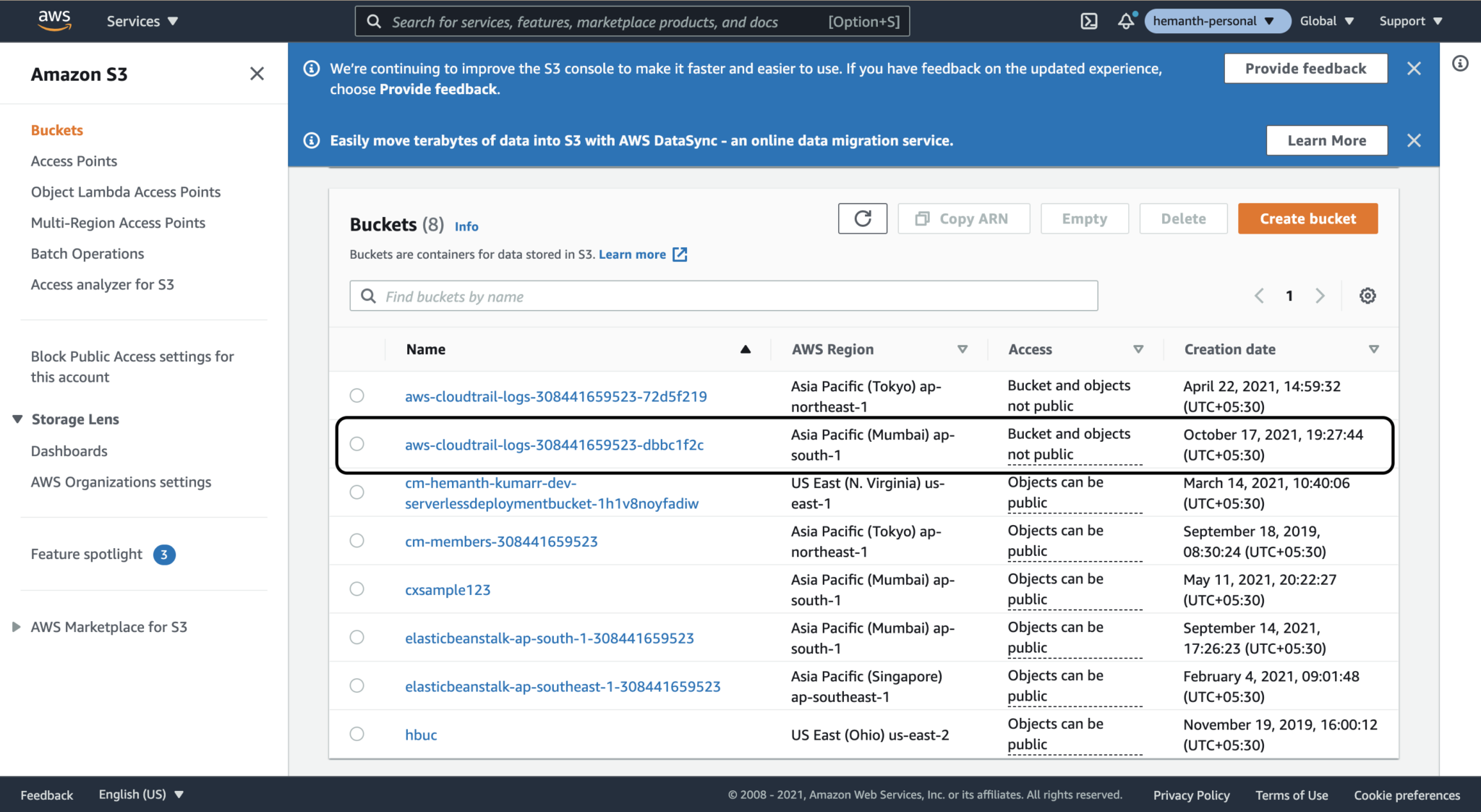Open the hbuc bucket link
The height and width of the screenshot is (812, 1481).
click(421, 735)
